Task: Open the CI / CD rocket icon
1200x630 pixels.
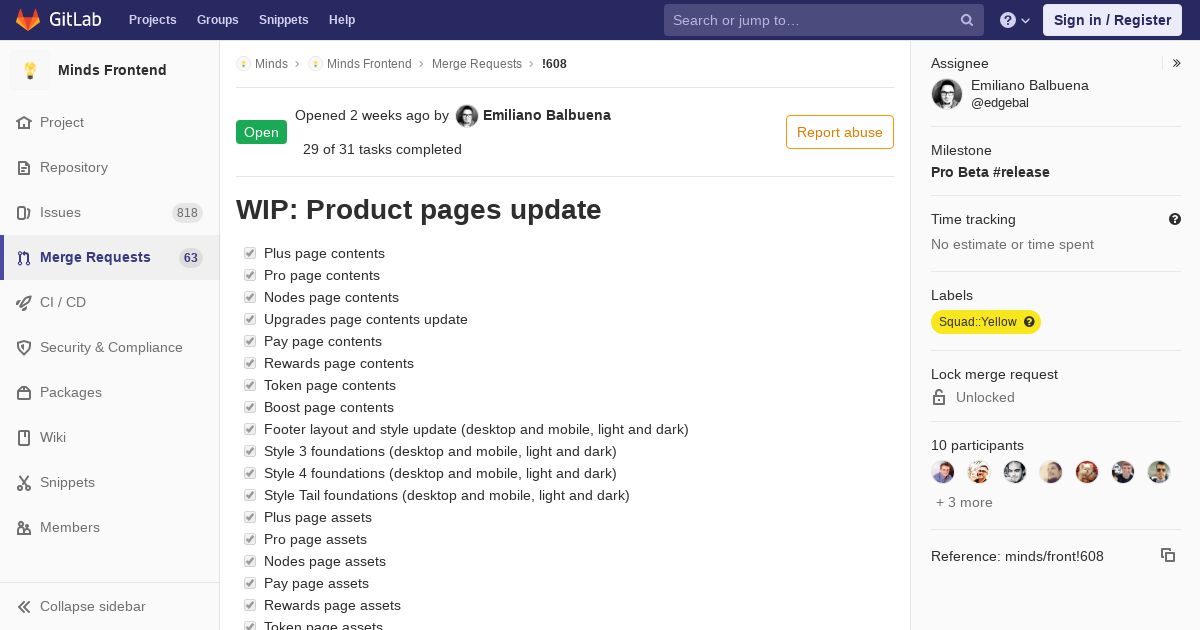Action: tap(24, 302)
